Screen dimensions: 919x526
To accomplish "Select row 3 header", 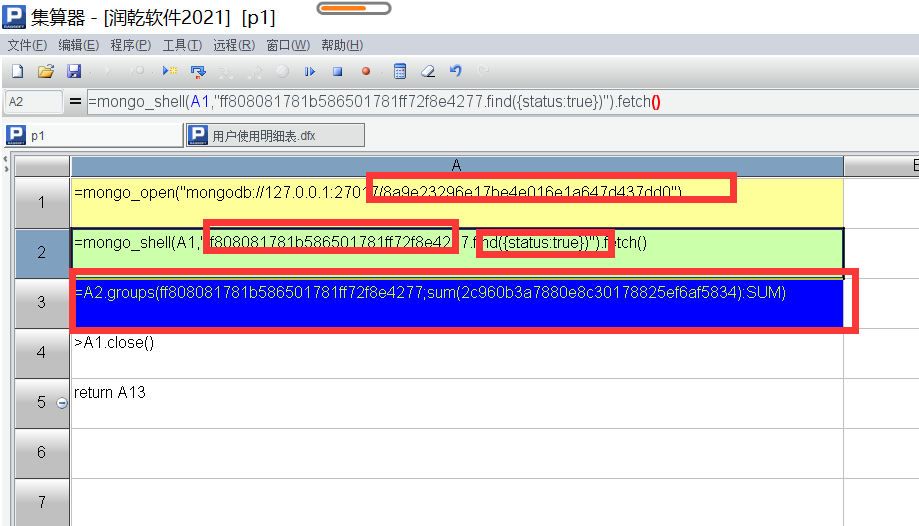I will point(42,303).
